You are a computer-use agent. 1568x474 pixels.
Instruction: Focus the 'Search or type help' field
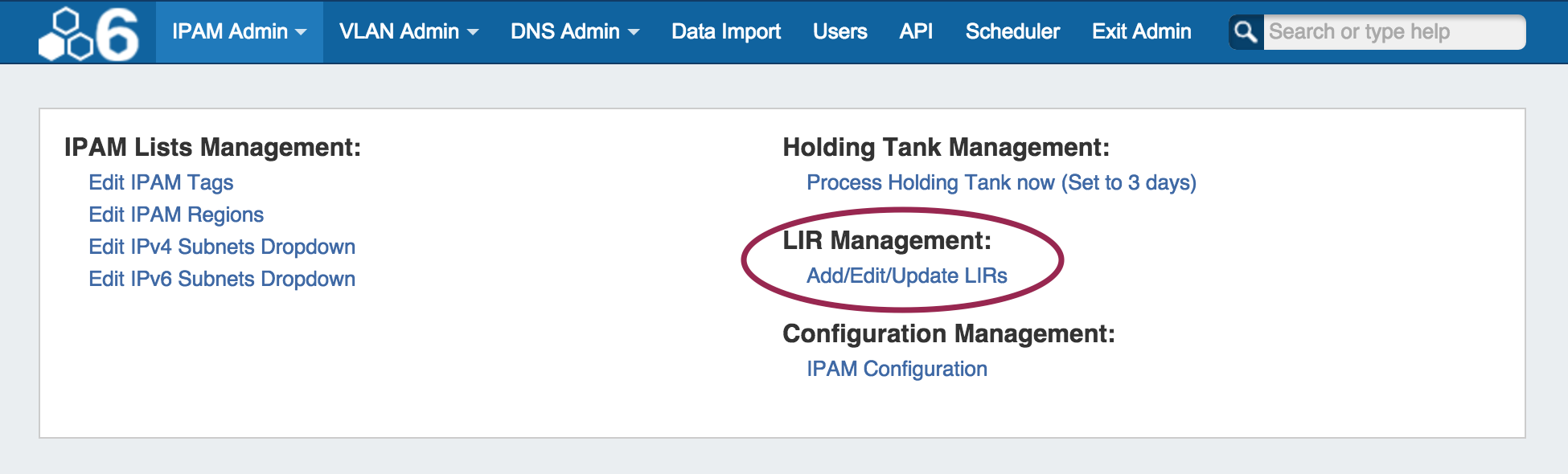click(1393, 32)
